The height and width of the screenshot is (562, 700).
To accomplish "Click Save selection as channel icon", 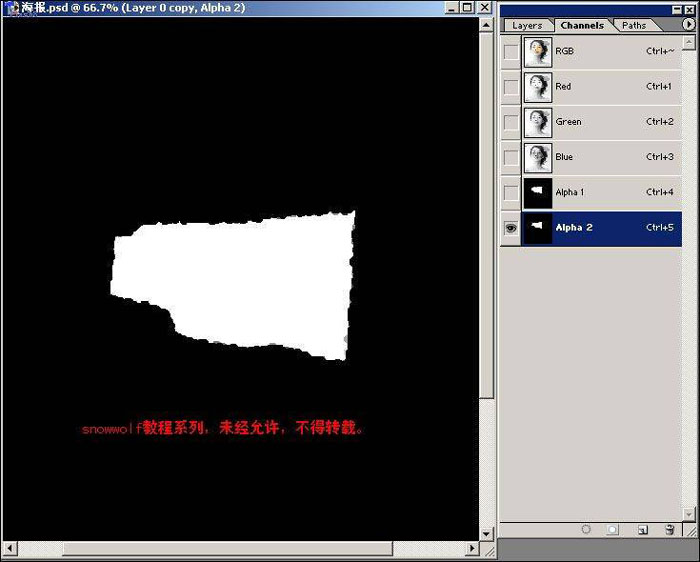I will [614, 530].
